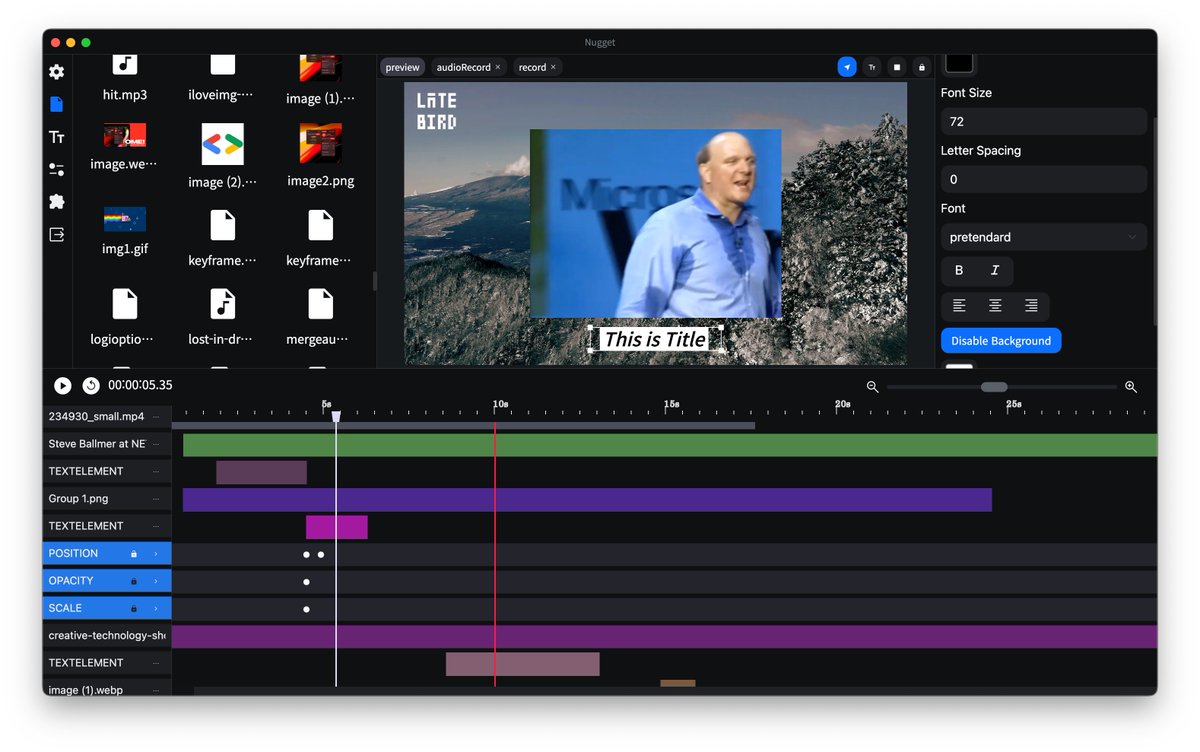Open the extensions puzzle icon
The height and width of the screenshot is (752, 1200).
tap(57, 202)
